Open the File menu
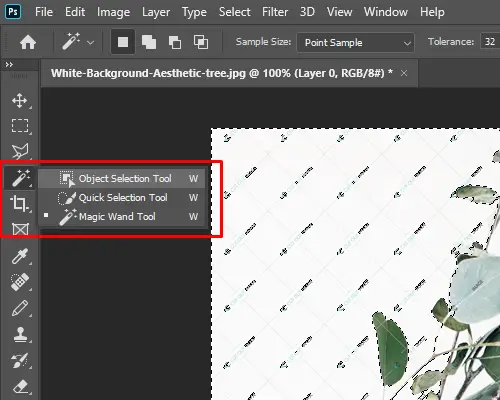Viewport: 500px width, 400px height. [44, 12]
